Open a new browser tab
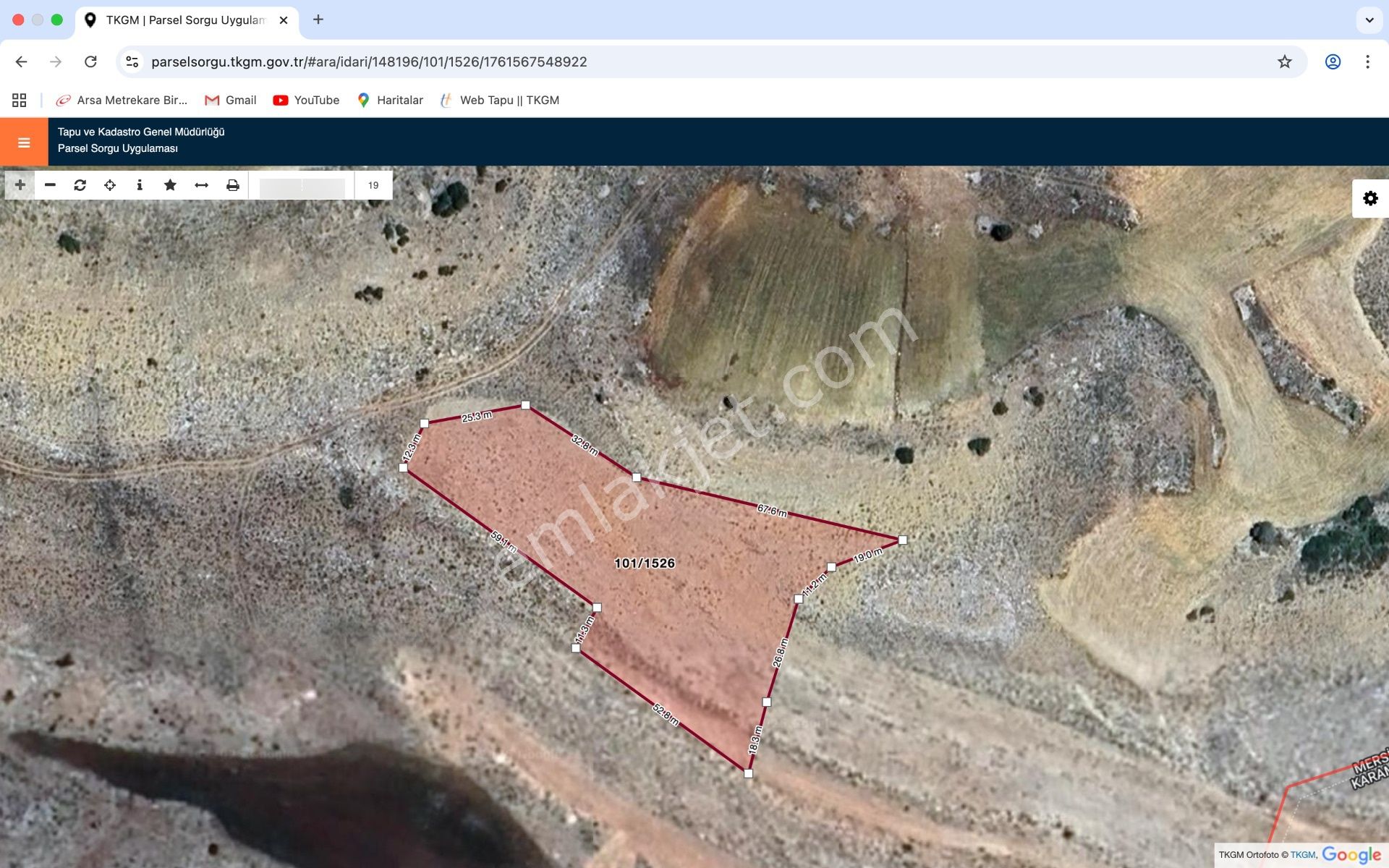Image resolution: width=1389 pixels, height=868 pixels. tap(318, 20)
